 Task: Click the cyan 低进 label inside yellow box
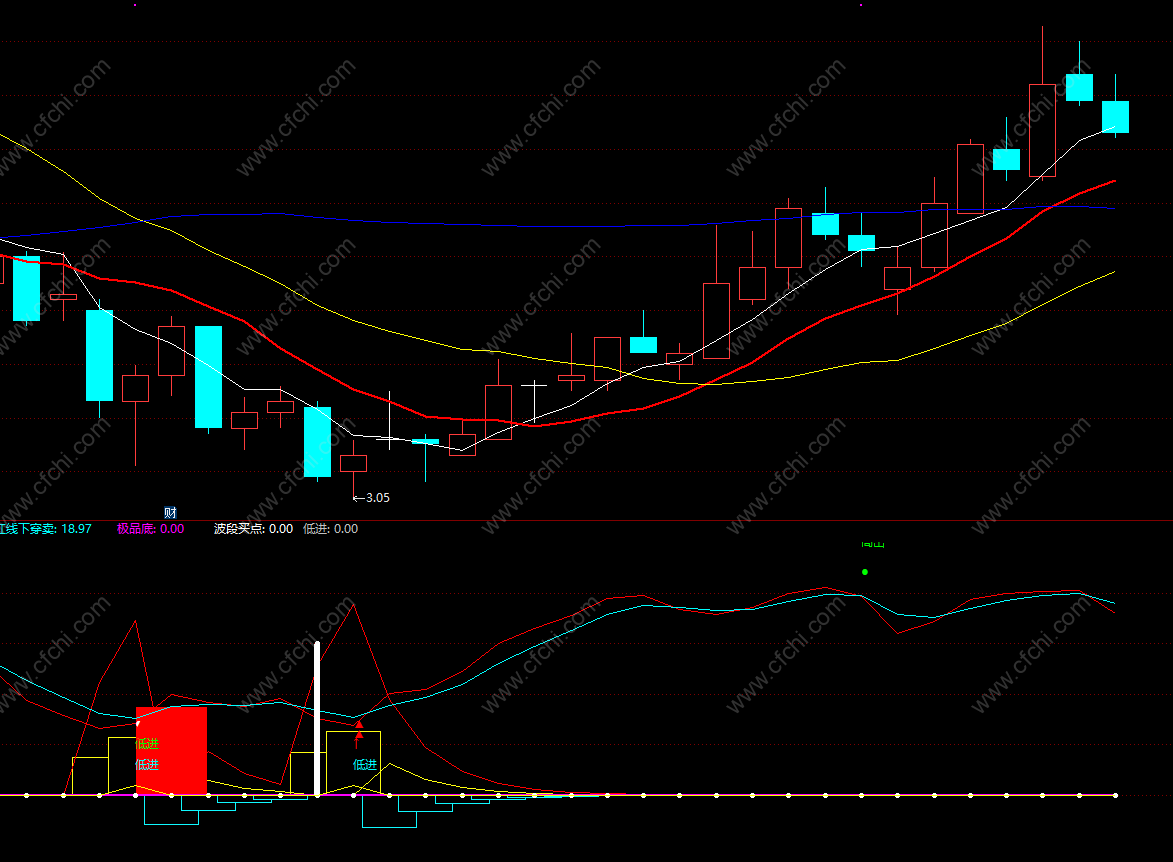(365, 765)
